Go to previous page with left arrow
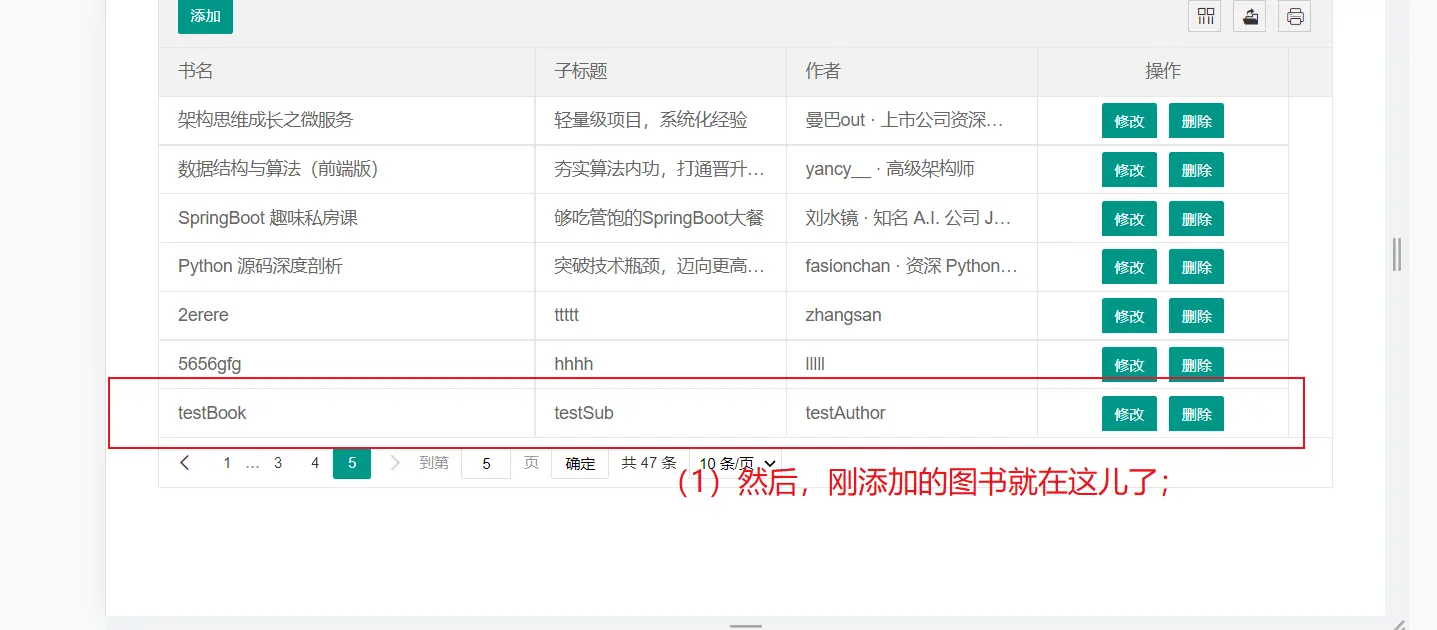 pos(185,463)
